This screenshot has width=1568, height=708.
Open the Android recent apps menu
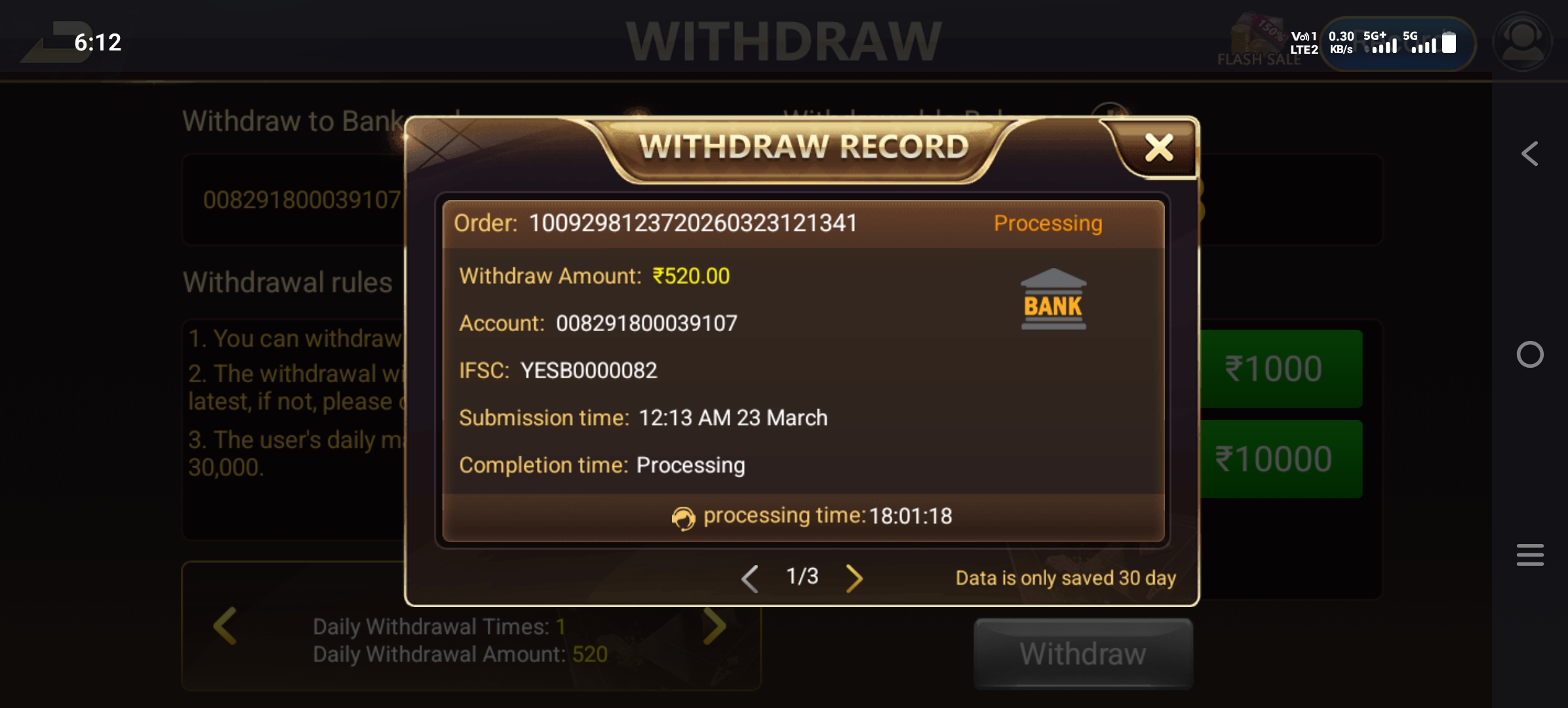click(1530, 555)
